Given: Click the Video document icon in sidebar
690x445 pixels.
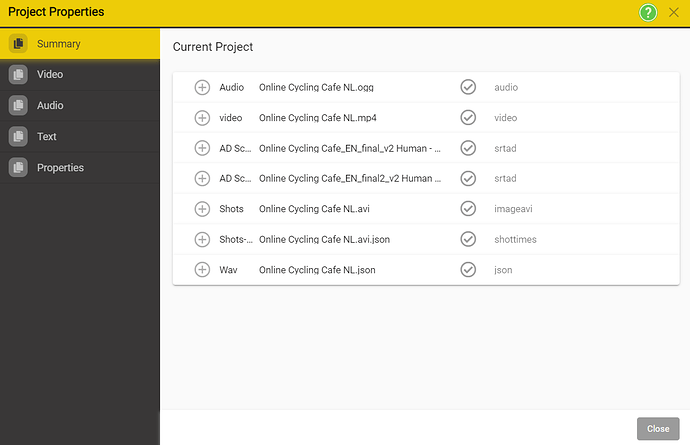Looking at the screenshot, I should [18, 74].
